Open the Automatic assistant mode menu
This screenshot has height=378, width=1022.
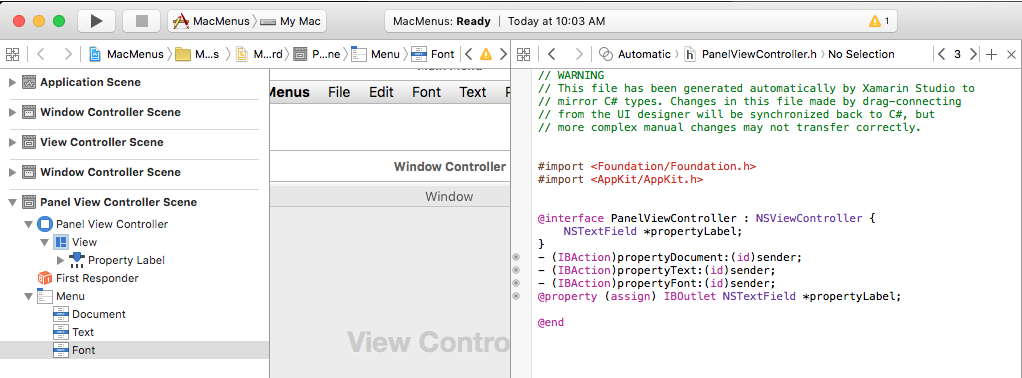pyautogui.click(x=635, y=54)
